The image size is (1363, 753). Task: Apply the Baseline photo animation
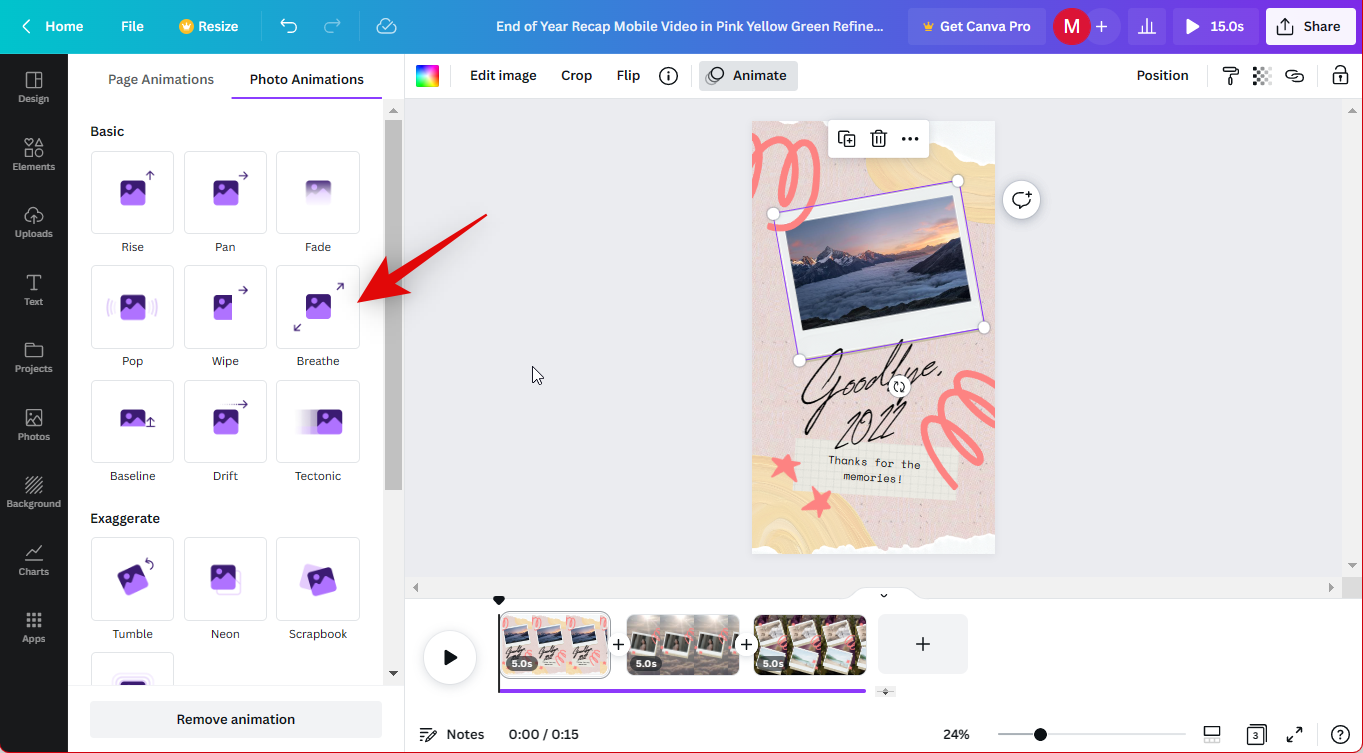coord(132,422)
